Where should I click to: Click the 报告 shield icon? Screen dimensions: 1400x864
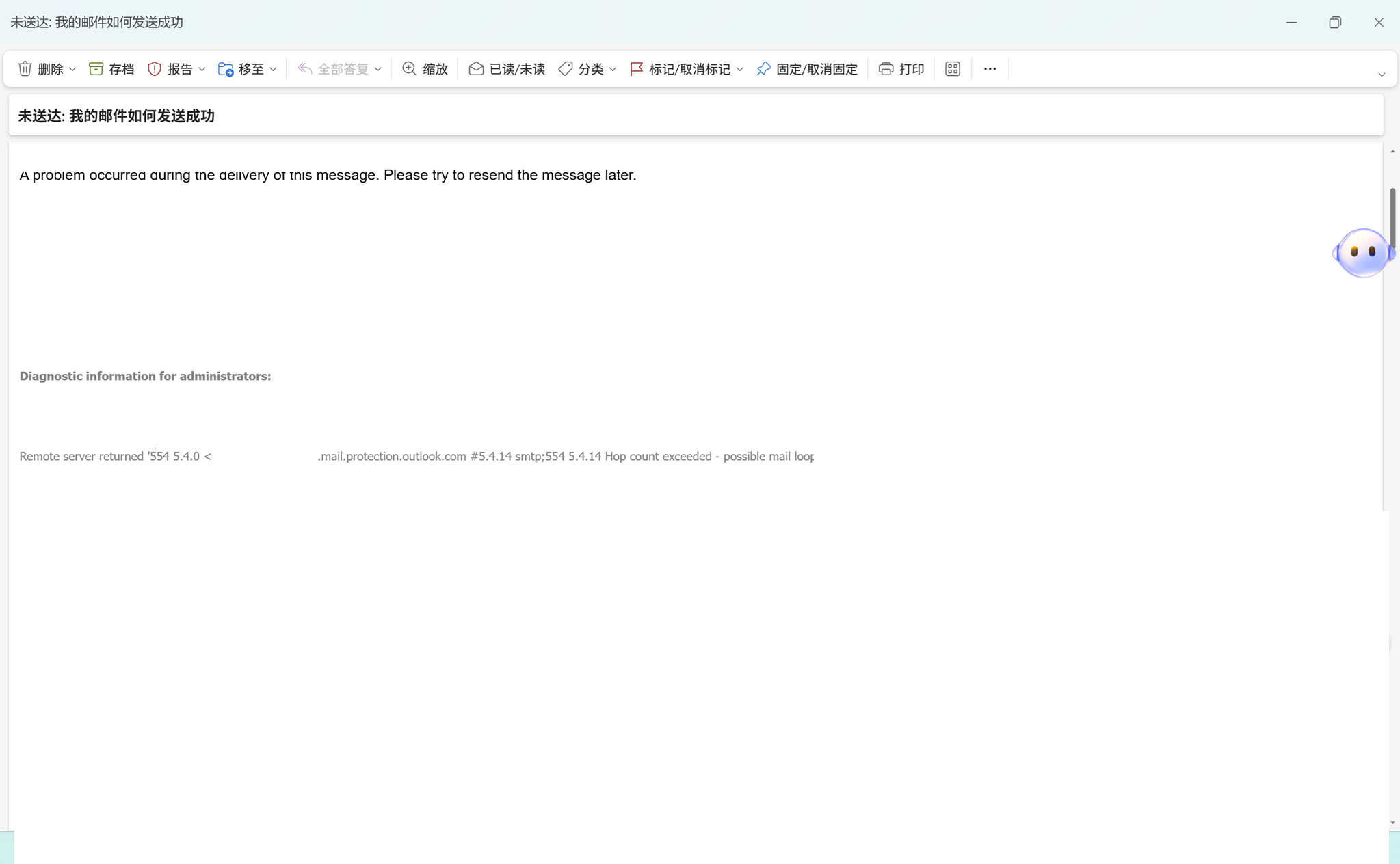155,69
